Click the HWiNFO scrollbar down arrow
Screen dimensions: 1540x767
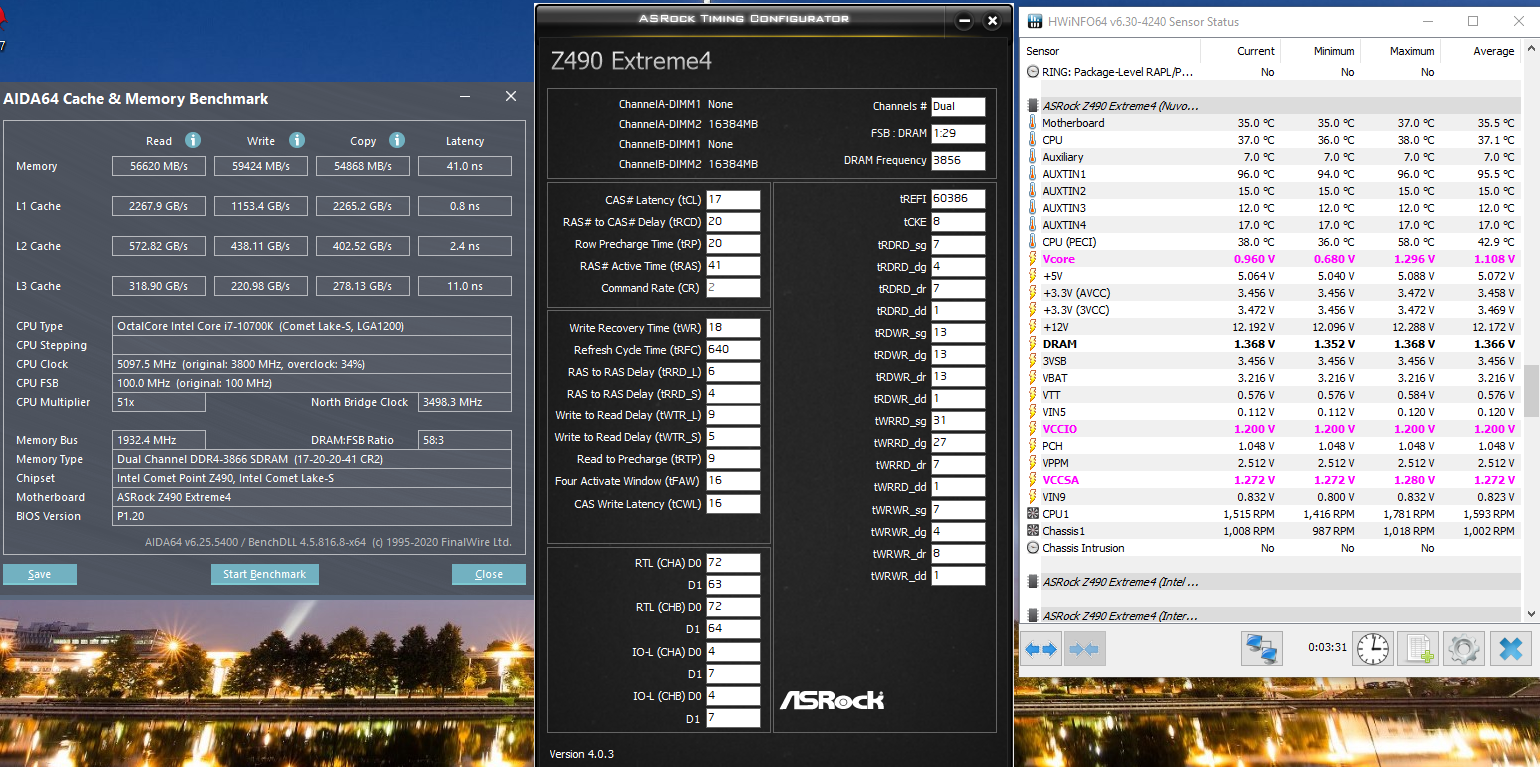pyautogui.click(x=1530, y=616)
